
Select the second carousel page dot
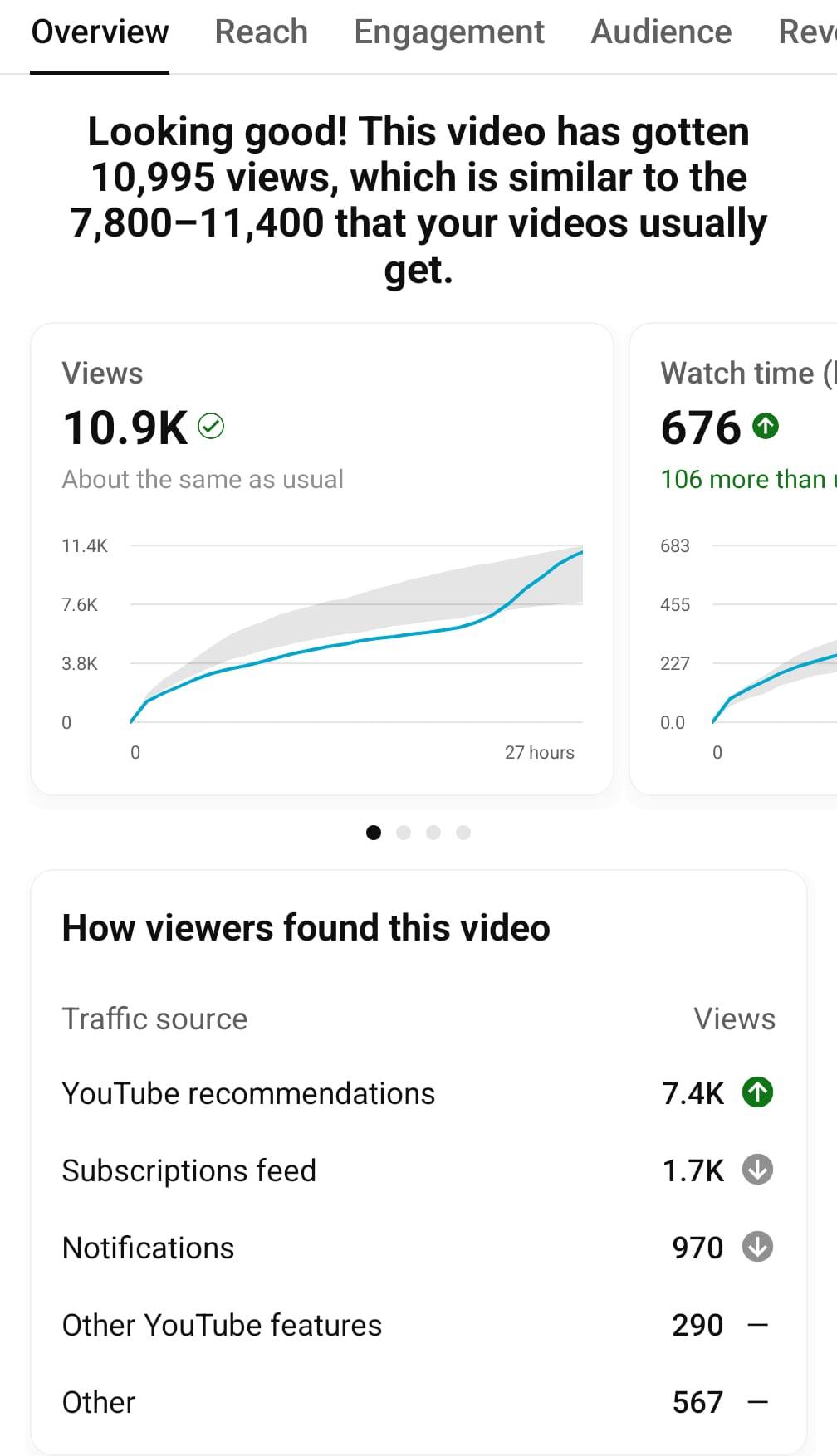(x=404, y=833)
